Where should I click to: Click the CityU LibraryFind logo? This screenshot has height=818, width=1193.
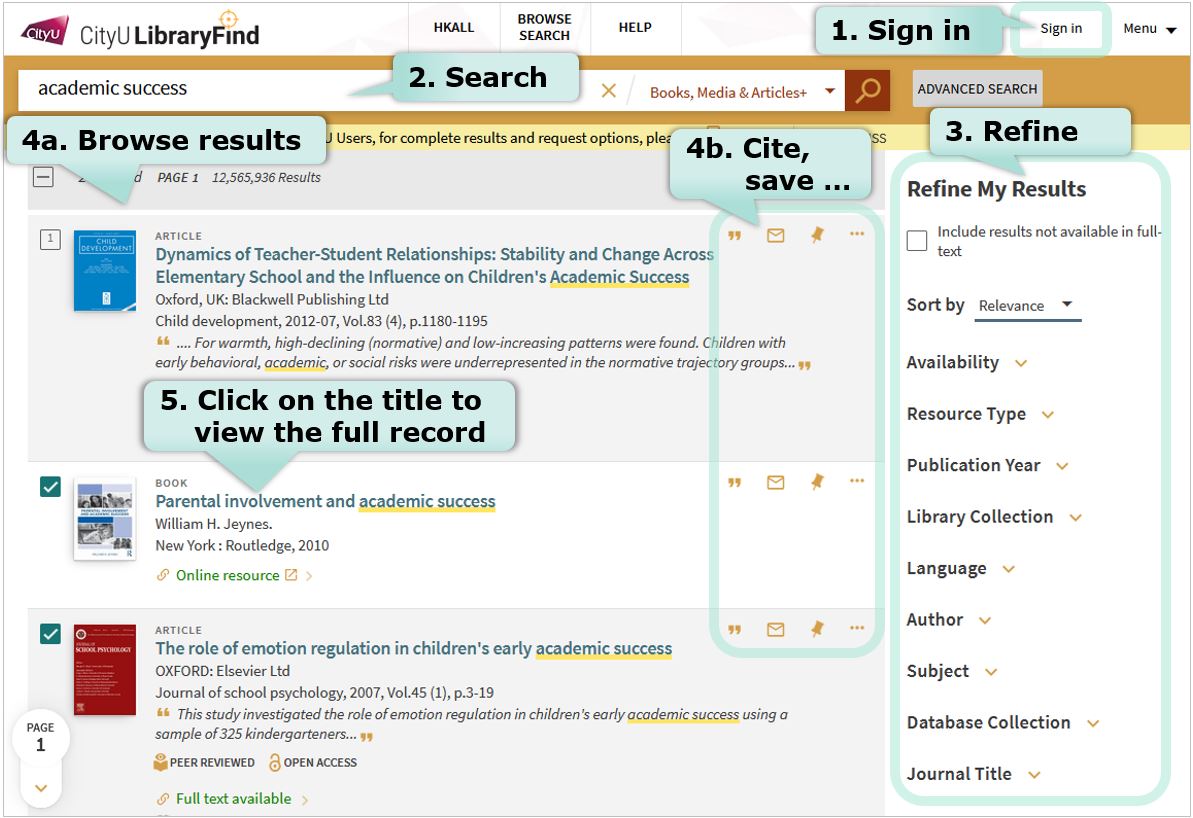130,30
